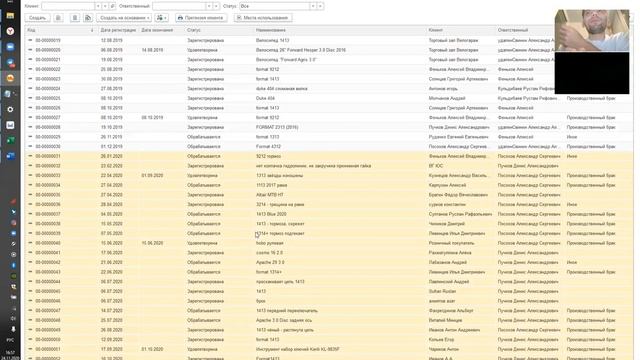Select row named Apache 29 3.0
Image resolution: width=640 pixels, height=360 pixels.
(x=329, y=262)
